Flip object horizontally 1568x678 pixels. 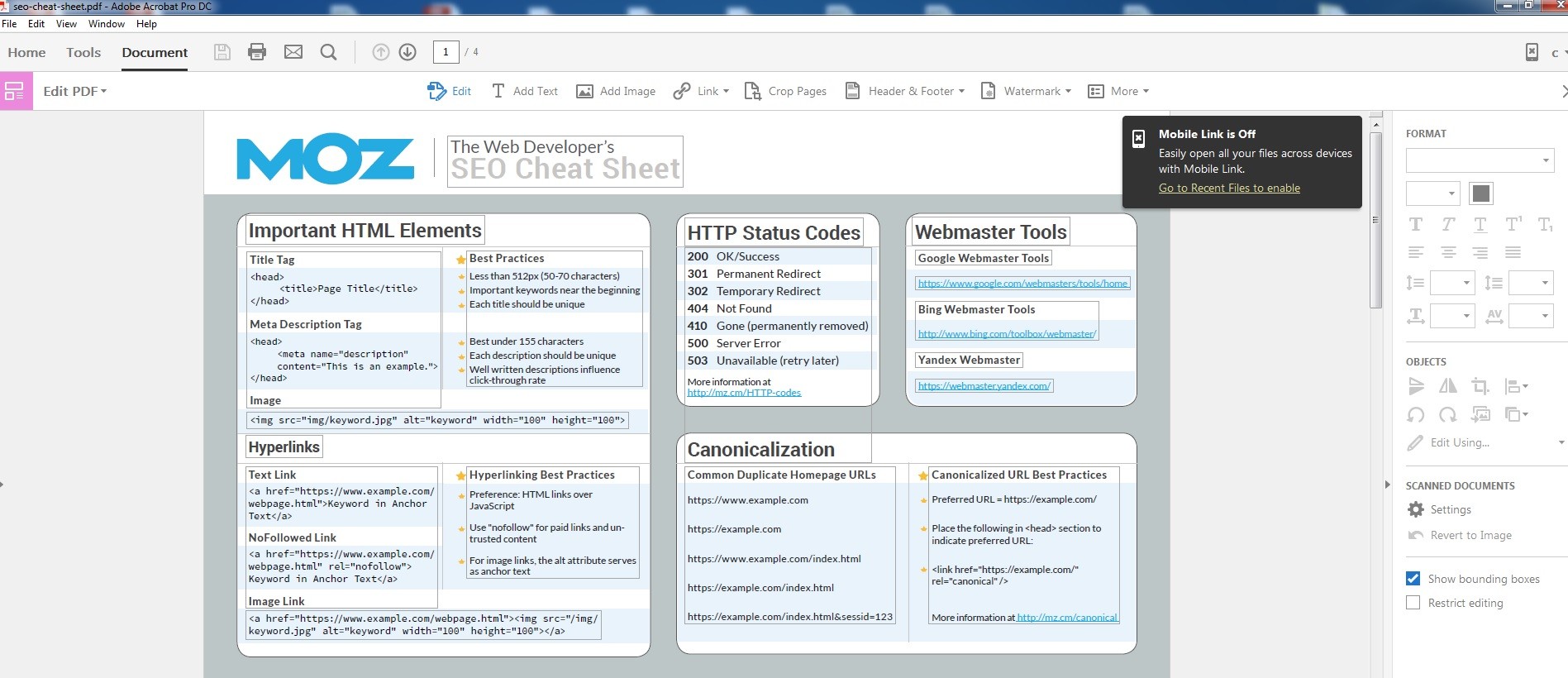tap(1448, 386)
